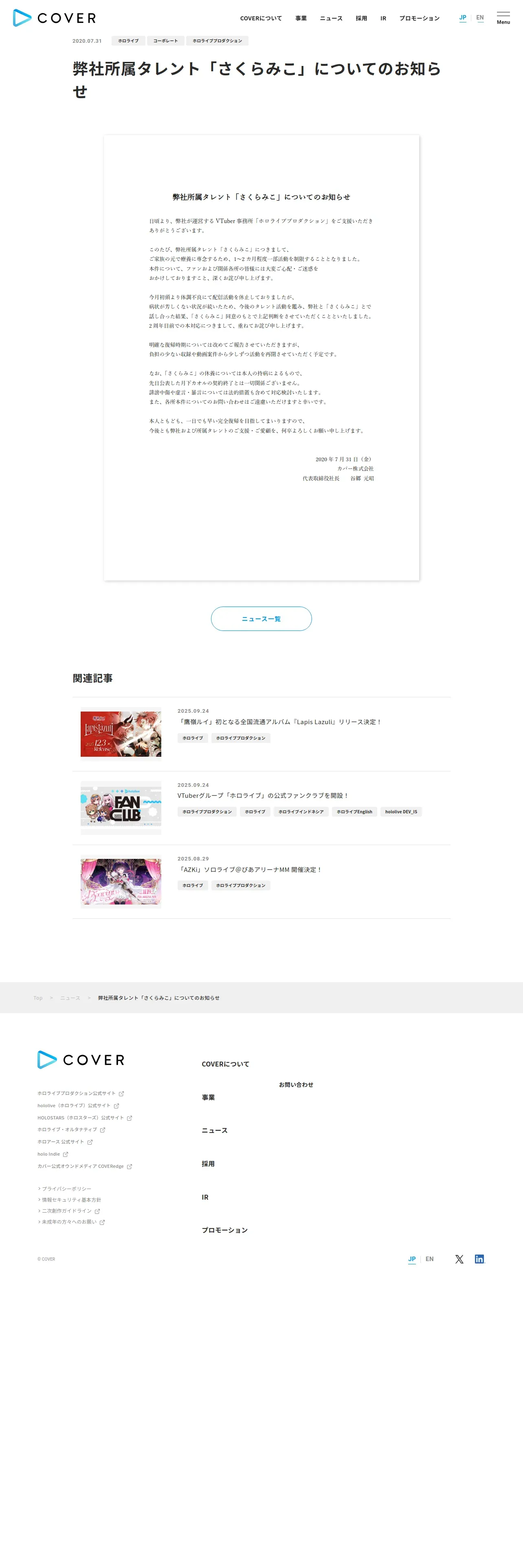Open ホロライブプロダクション公式サイト footer link

[80, 1093]
